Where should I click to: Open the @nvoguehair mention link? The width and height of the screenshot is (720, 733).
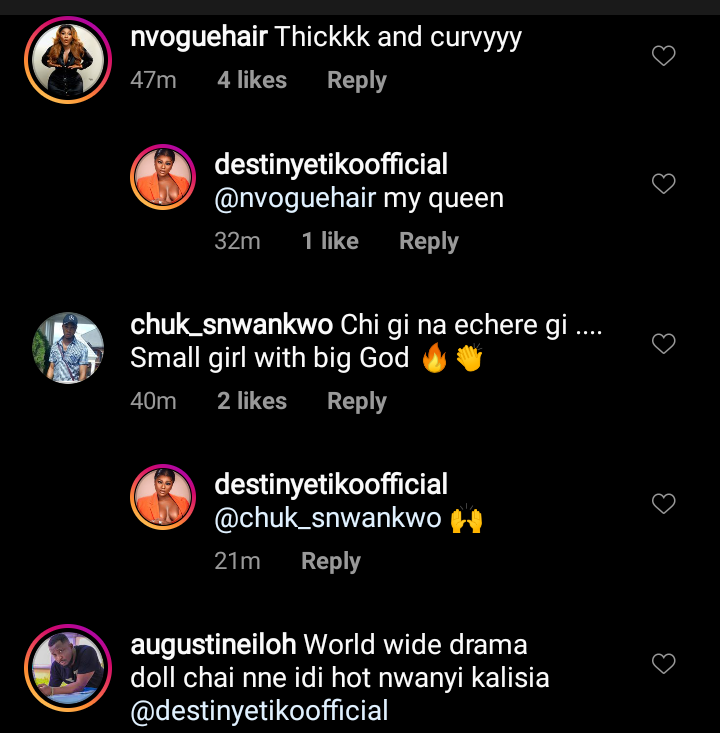295,198
